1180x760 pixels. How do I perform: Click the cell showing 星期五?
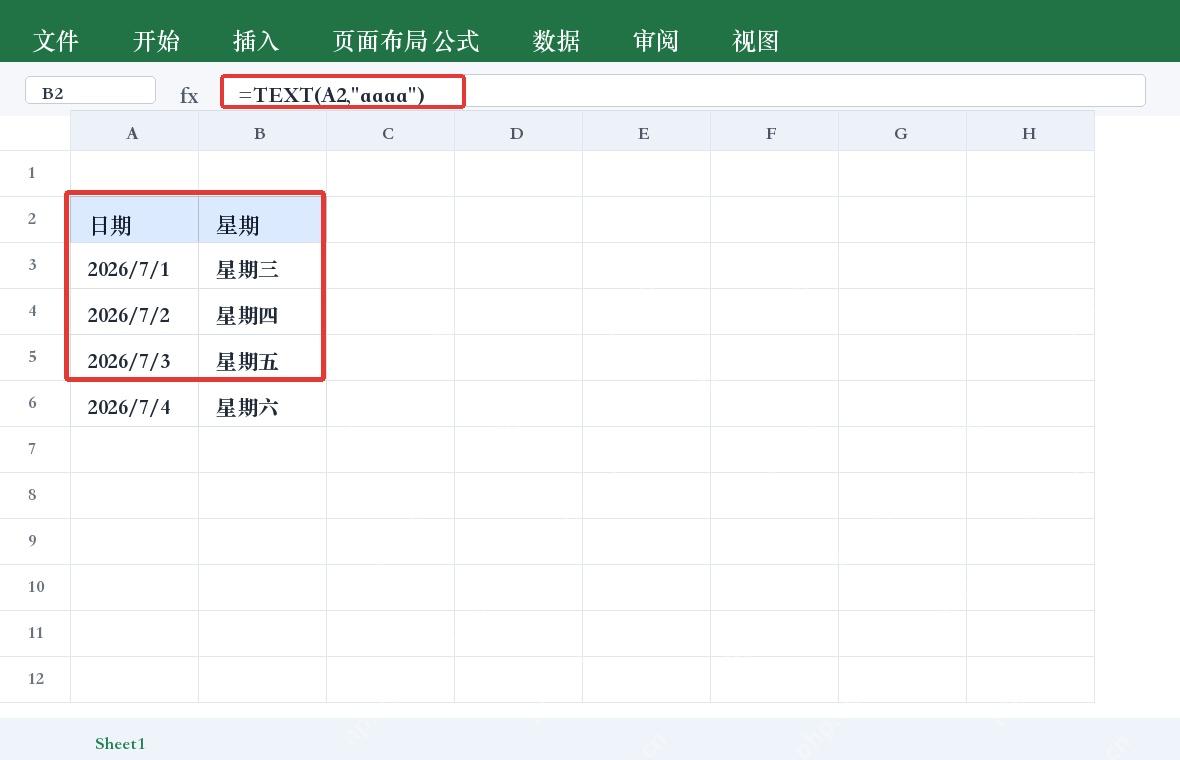tap(262, 357)
